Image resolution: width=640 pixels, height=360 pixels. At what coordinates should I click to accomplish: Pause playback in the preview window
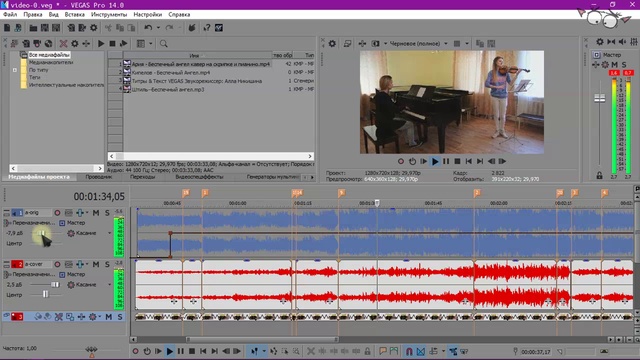[x=446, y=162]
